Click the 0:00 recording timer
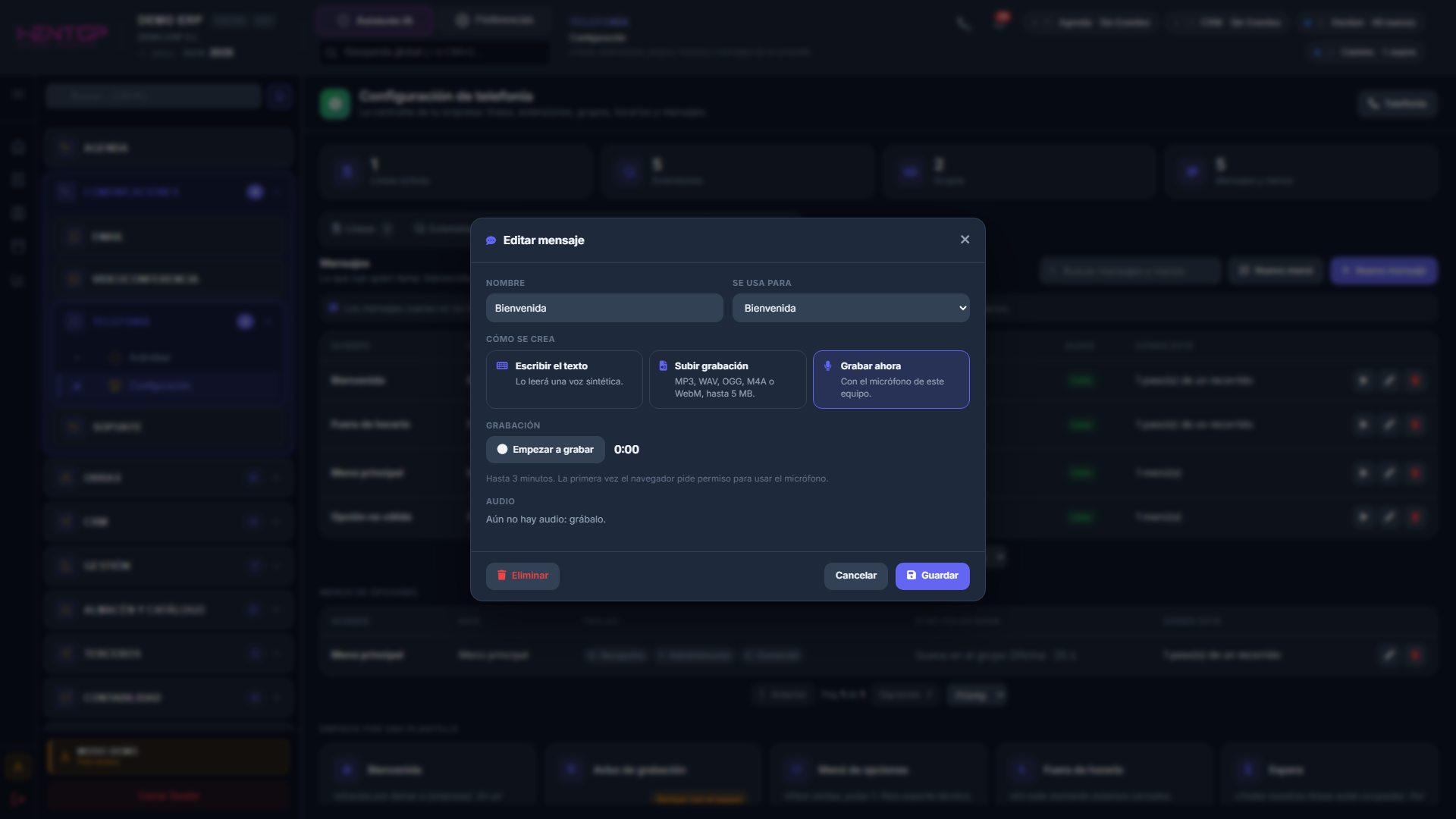Screen dimensions: 1456x819 (626, 450)
